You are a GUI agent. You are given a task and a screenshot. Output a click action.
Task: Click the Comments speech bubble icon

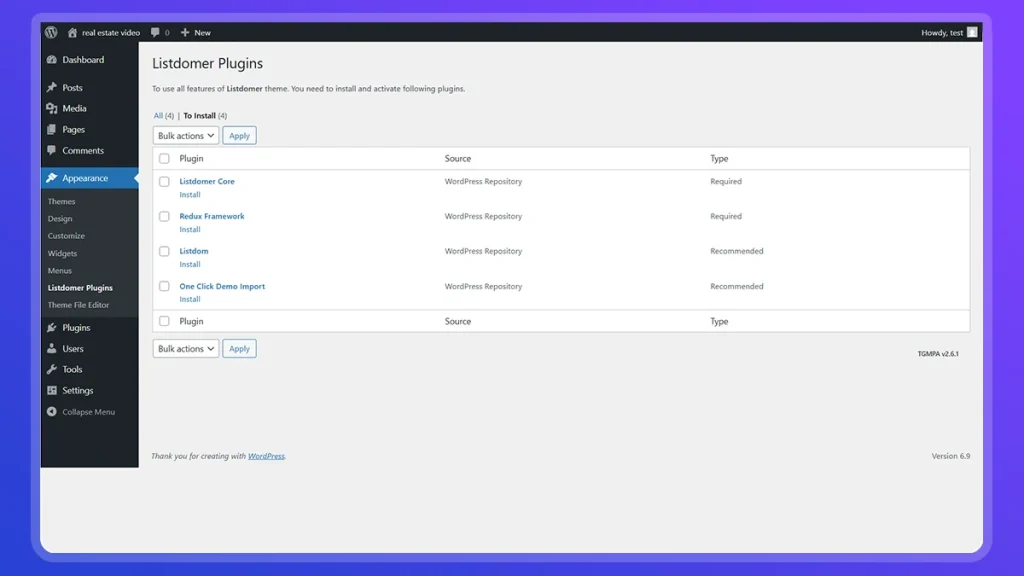pos(52,150)
